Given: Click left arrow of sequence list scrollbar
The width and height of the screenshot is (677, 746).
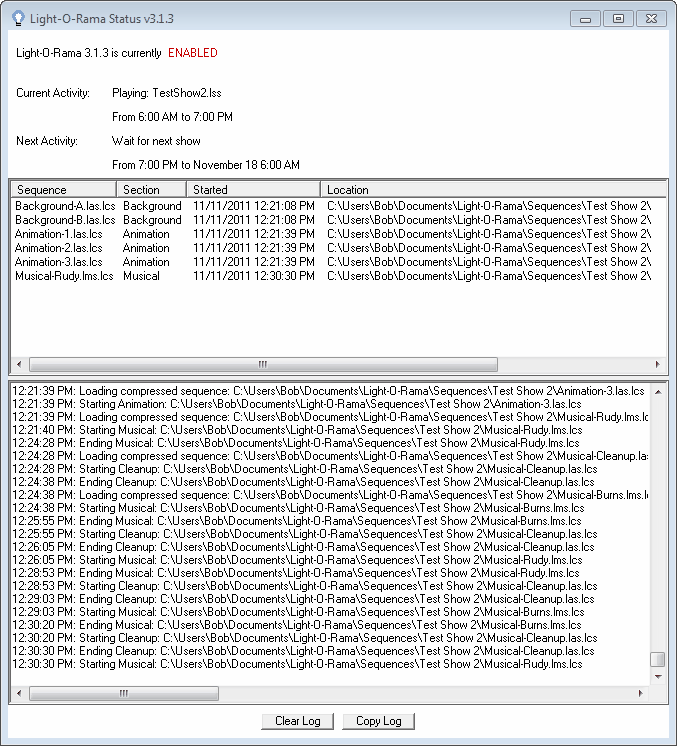Looking at the screenshot, I should 19,364.
